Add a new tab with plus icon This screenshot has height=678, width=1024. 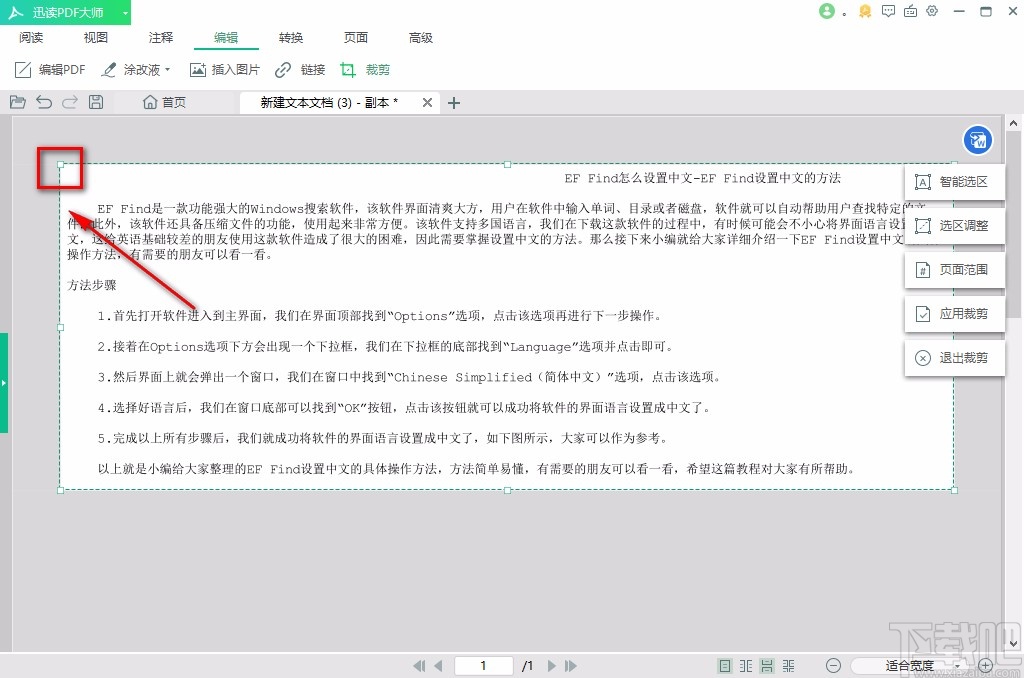tap(454, 103)
